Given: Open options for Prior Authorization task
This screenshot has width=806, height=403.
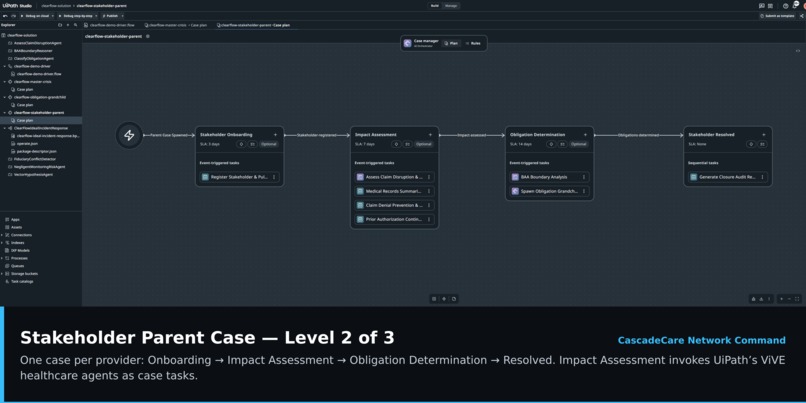Looking at the screenshot, I should click(x=429, y=219).
